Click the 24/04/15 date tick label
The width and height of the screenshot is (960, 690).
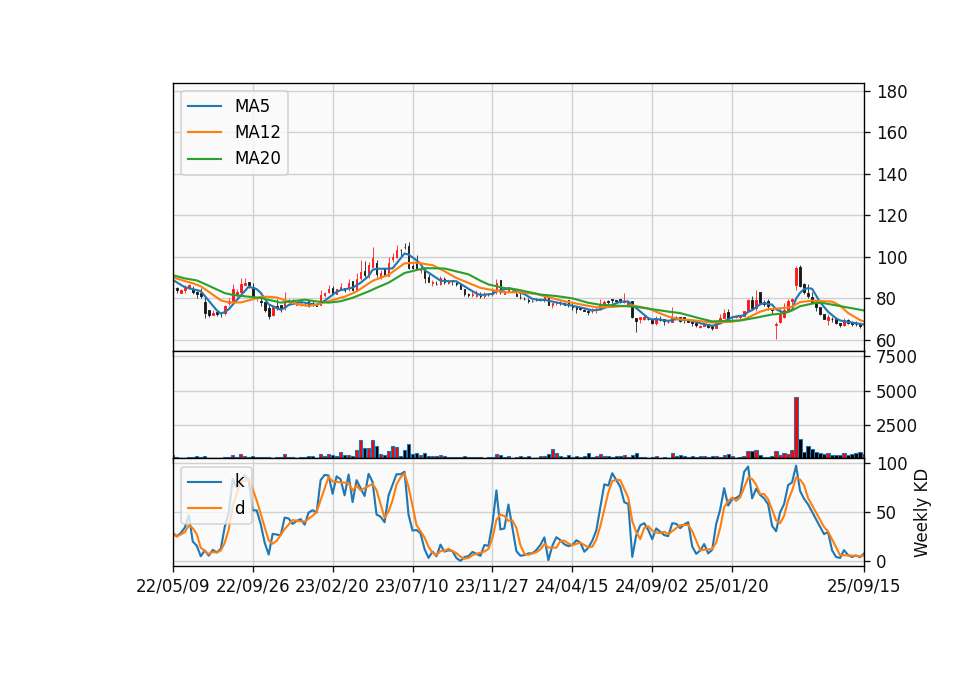tap(572, 586)
